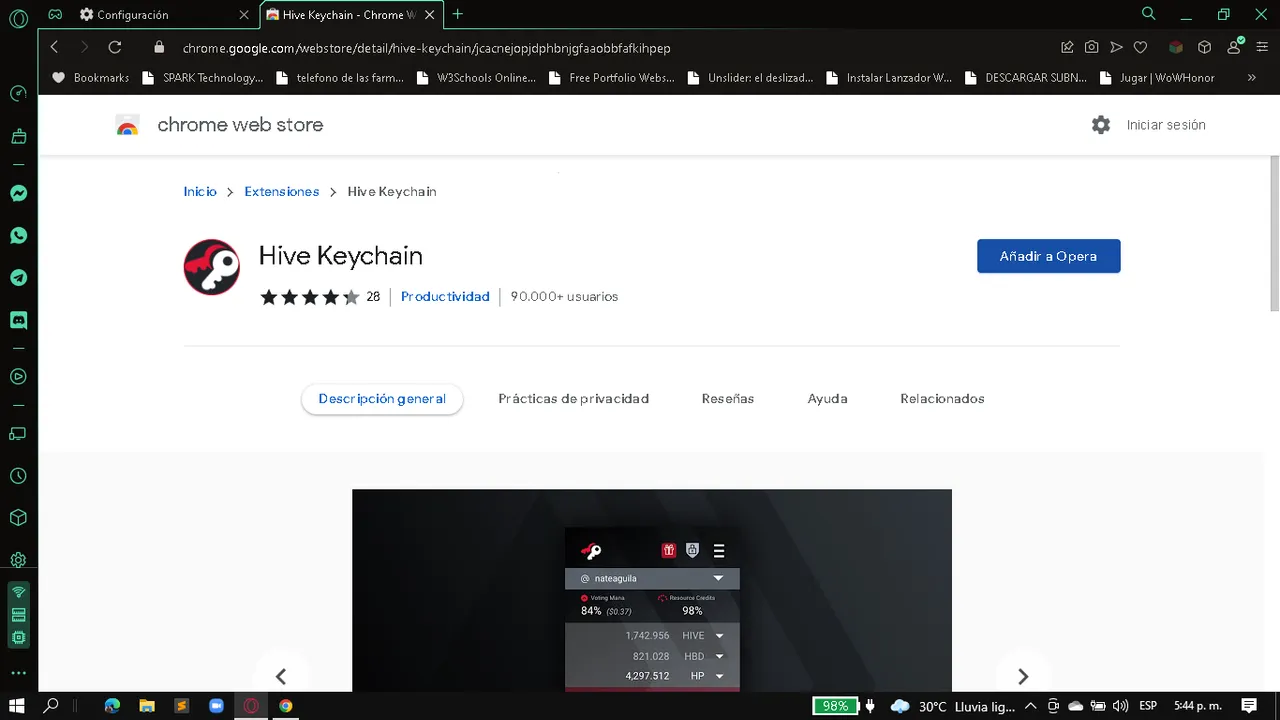Open the Windows Start button
Image resolution: width=1280 pixels, height=720 pixels.
click(x=17, y=706)
